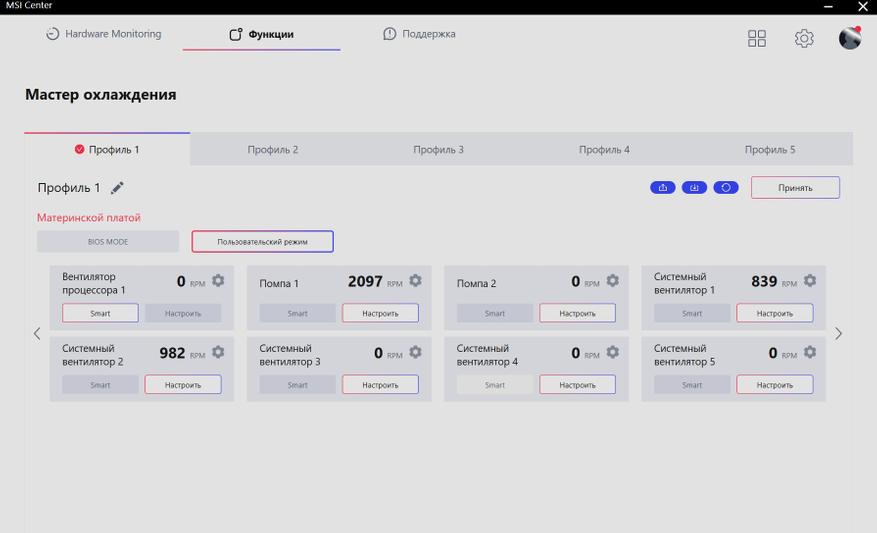Click Настроить for Помпа 1
Screen dimensions: 877x533
pos(380,313)
